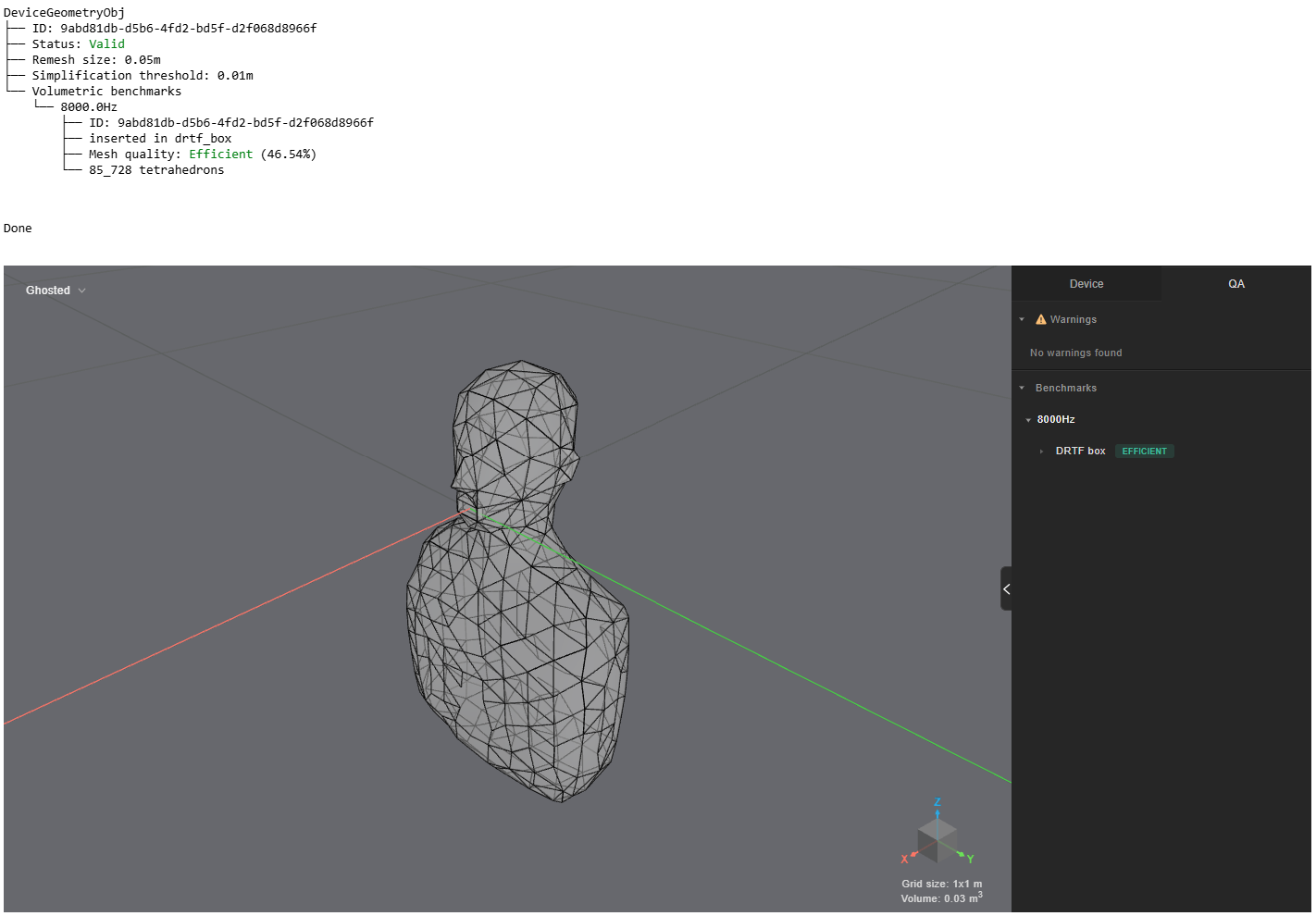The width and height of the screenshot is (1316, 916).
Task: Click the 'No warnings found' message
Action: click(1075, 353)
